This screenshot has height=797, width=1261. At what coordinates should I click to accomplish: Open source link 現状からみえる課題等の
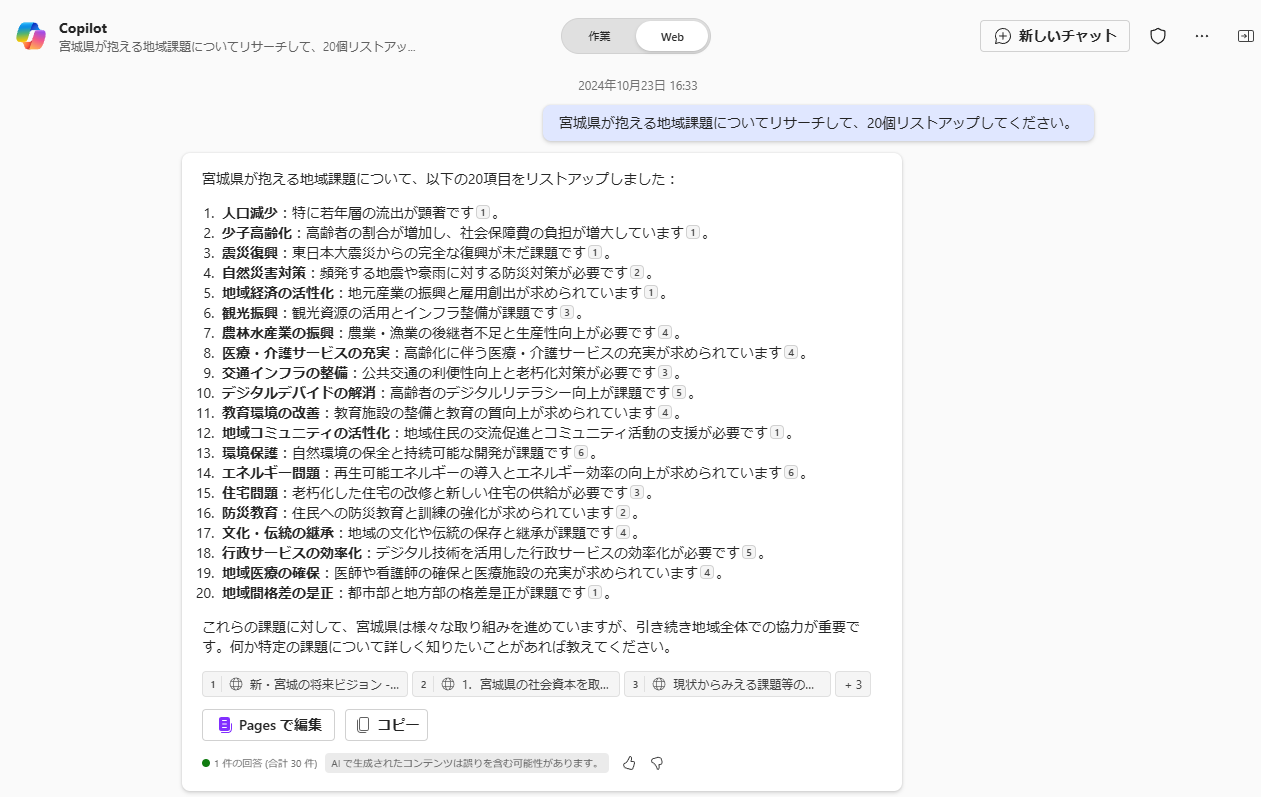click(x=728, y=684)
